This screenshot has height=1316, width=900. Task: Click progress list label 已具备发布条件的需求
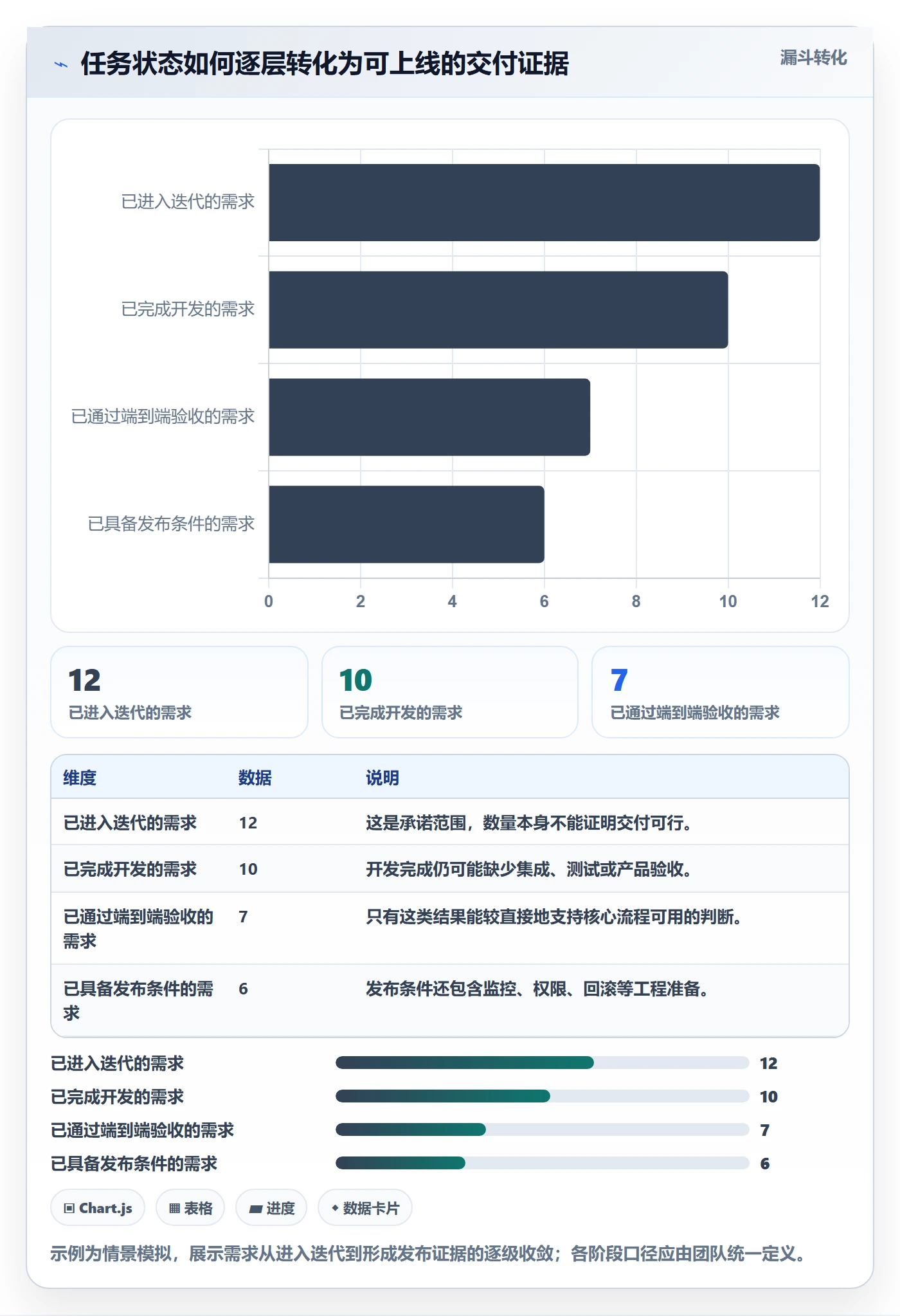[x=134, y=1163]
